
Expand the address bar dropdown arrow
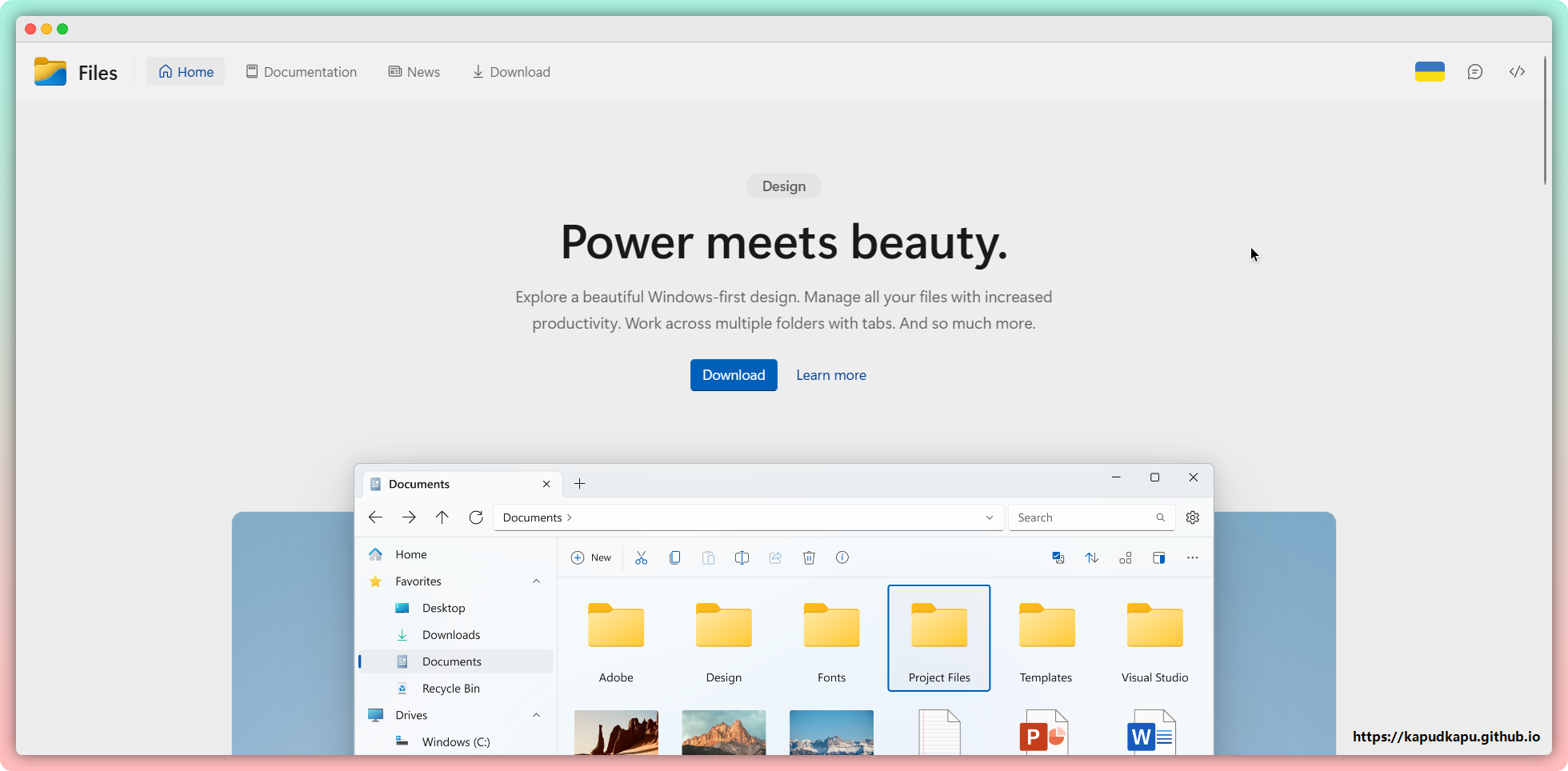989,517
